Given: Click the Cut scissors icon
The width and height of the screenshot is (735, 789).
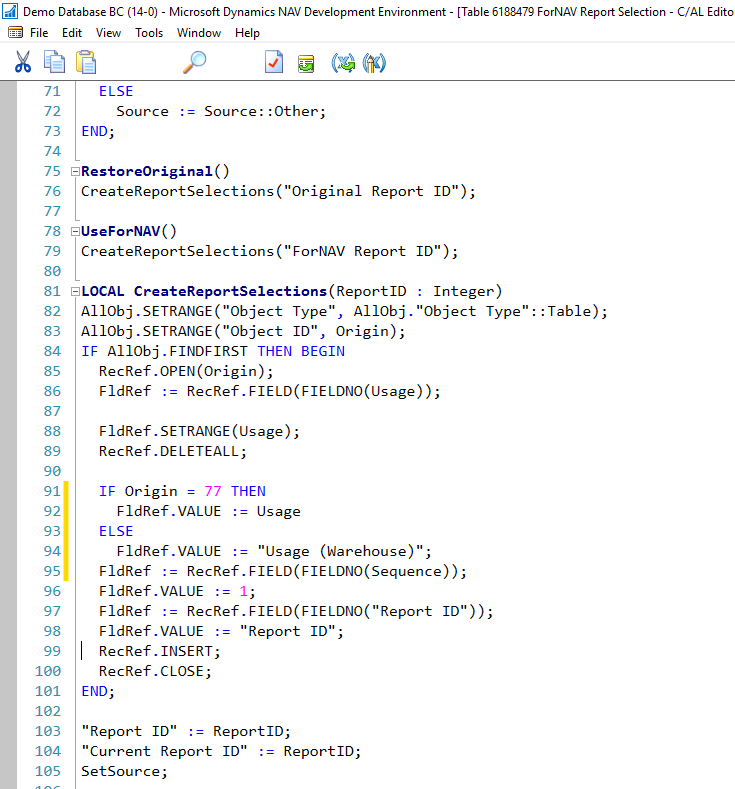Looking at the screenshot, I should tap(23, 62).
